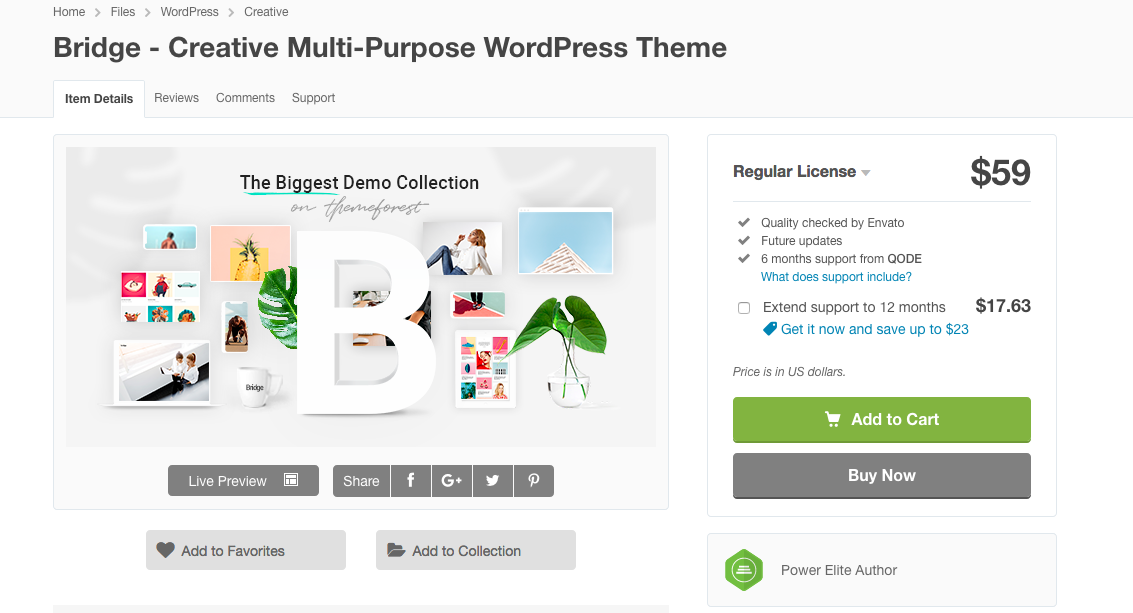The image size is (1133, 613).
Task: Switch to the Item Details tab
Action: coord(99,99)
